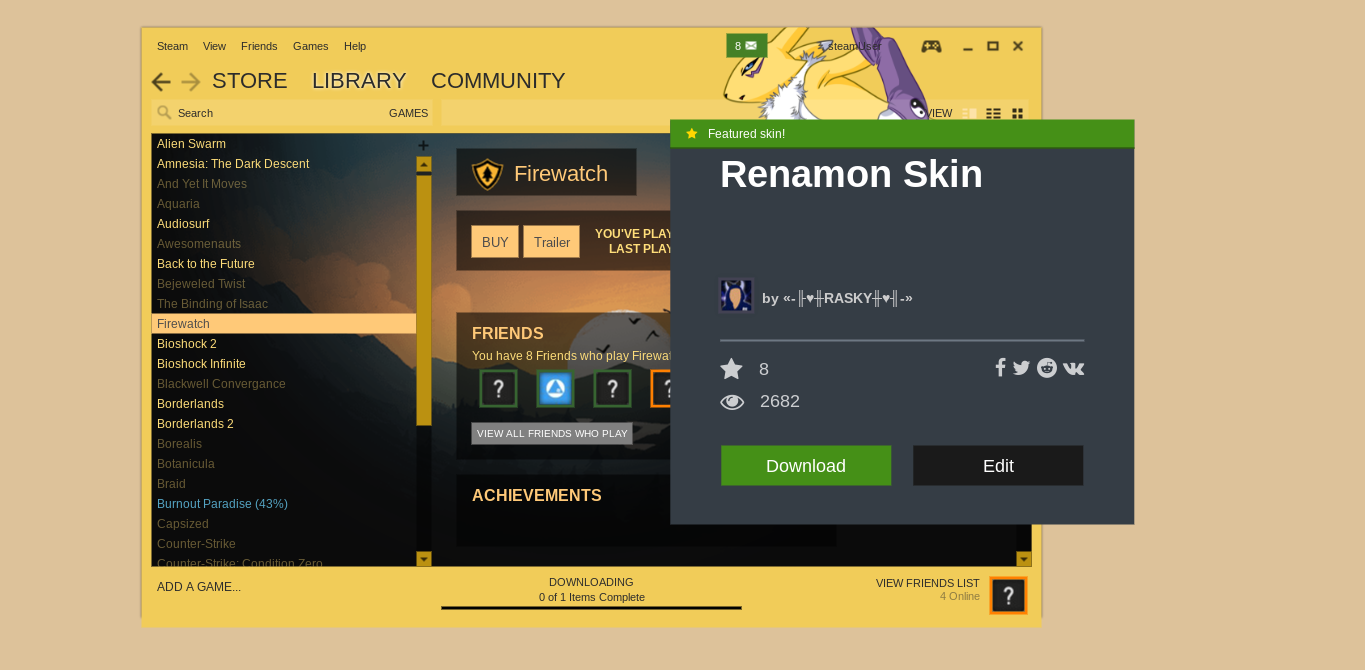Select Braid in the list
1365x670 pixels.
point(284,484)
